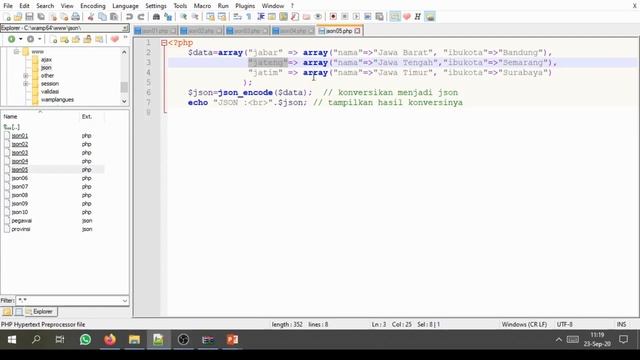Switch to the json05.php tab
The height and width of the screenshot is (360, 640).
coord(339,31)
